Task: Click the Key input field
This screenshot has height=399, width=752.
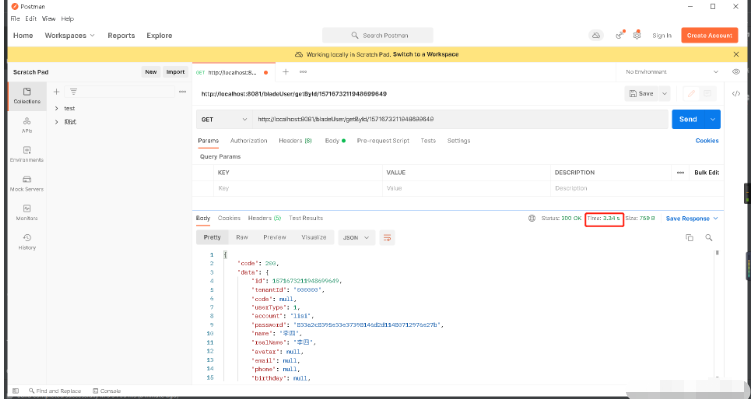Action: (298, 188)
